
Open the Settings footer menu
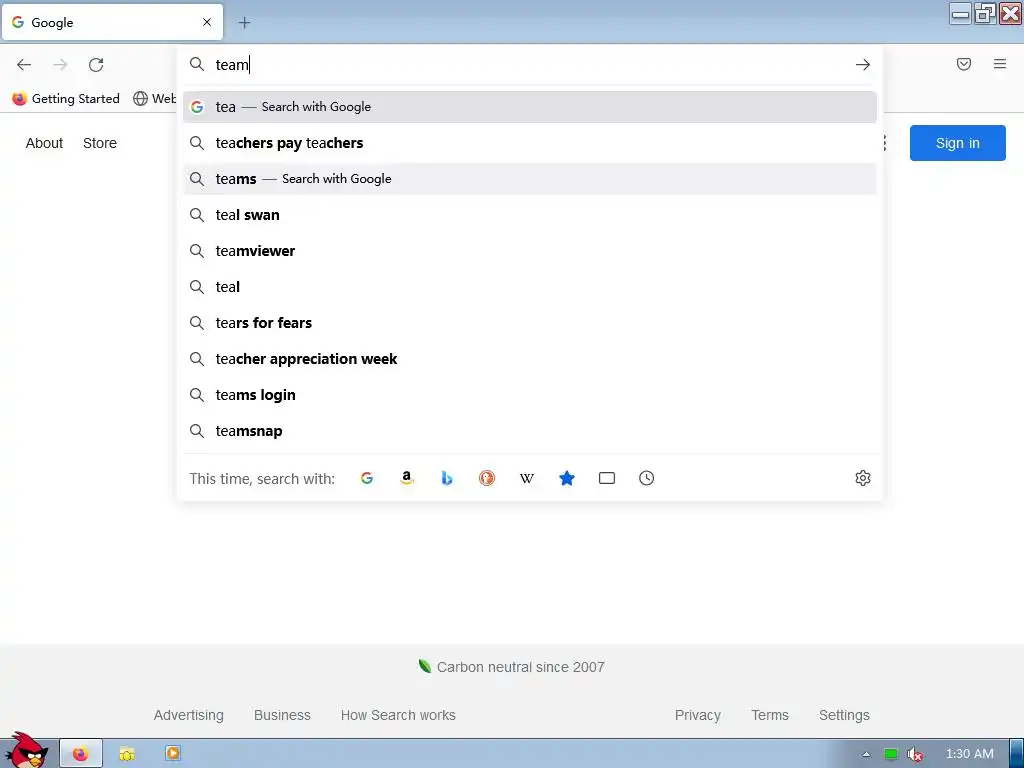click(844, 715)
